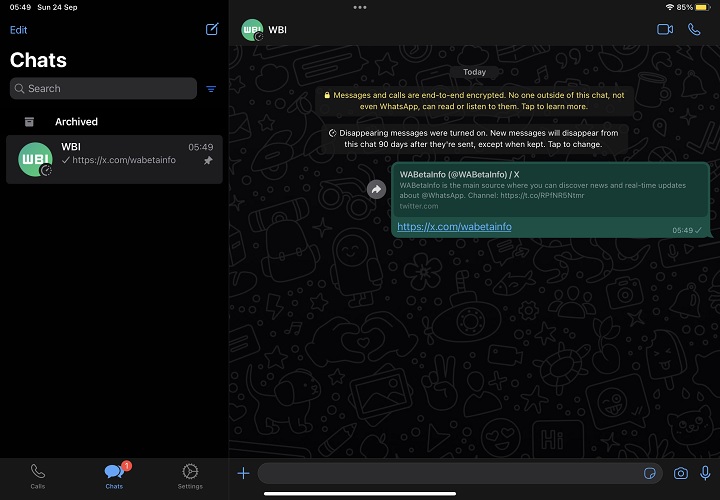The image size is (720, 500).
Task: Start a voice call with WBI
Action: coord(694,29)
